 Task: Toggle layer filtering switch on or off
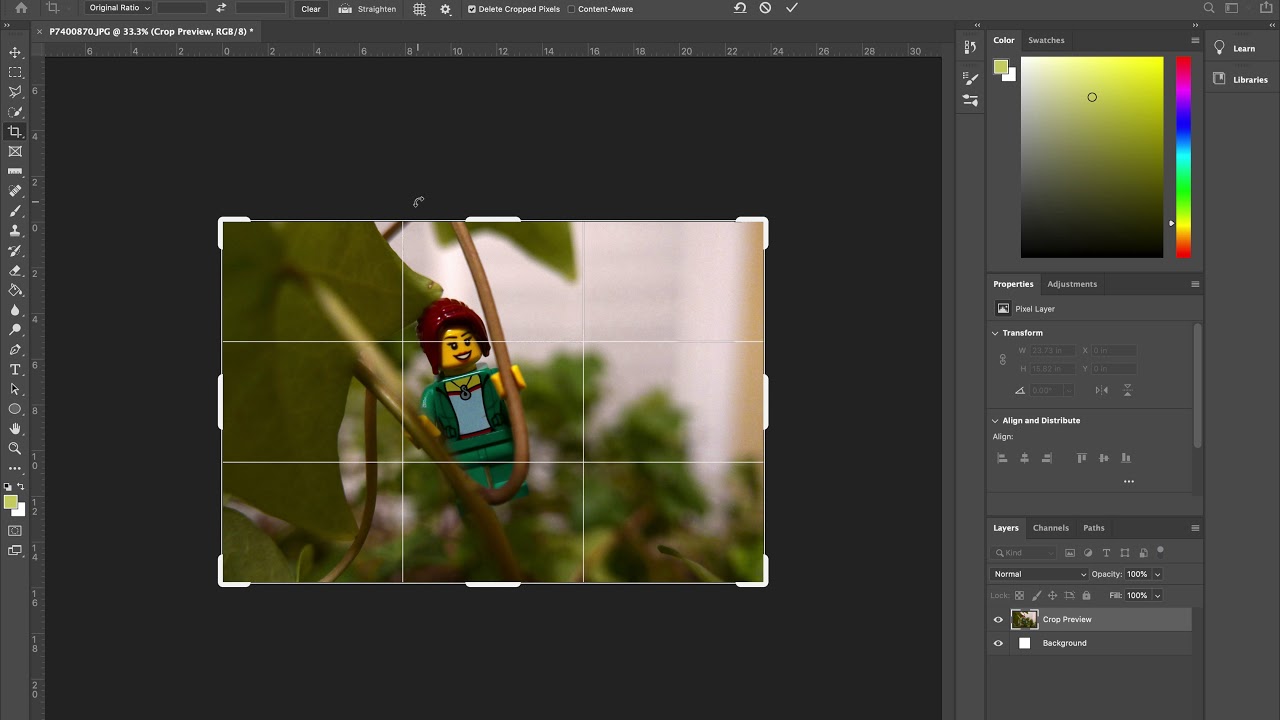(1160, 550)
